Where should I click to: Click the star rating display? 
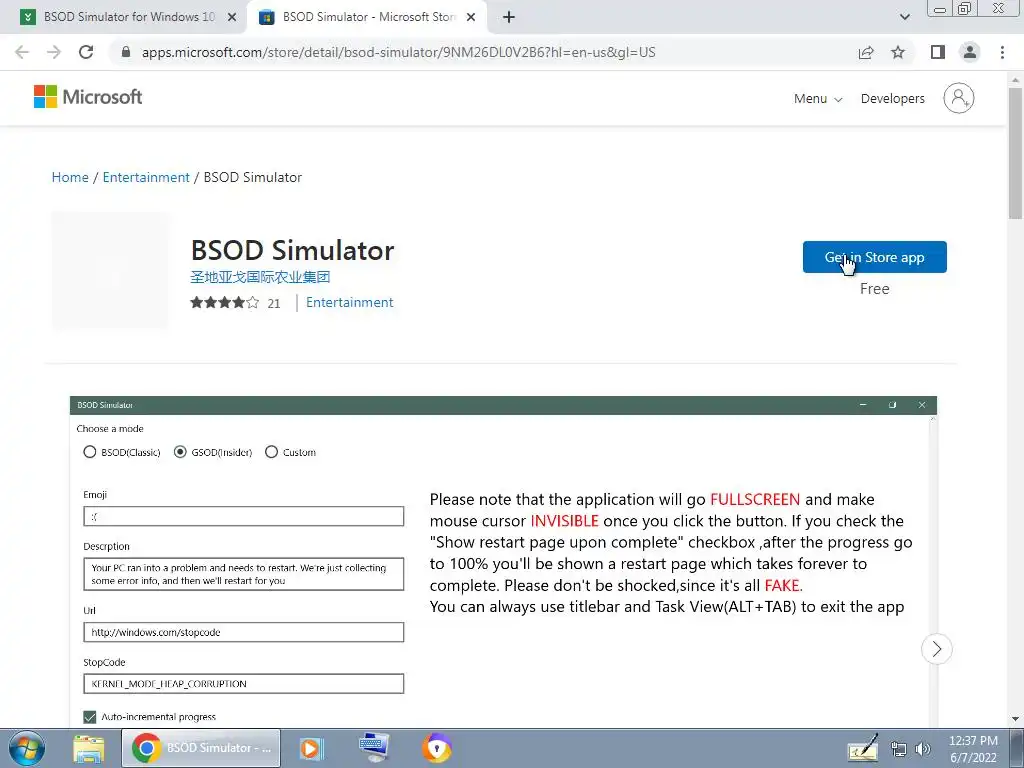[x=225, y=302]
